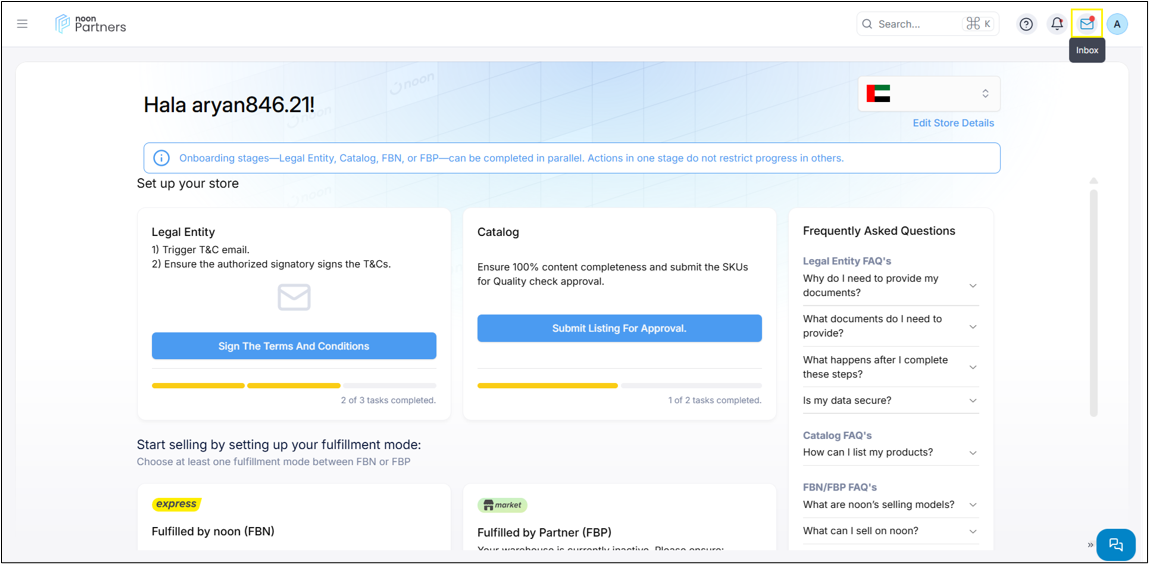Image resolution: width=1151 pixels, height=565 pixels.
Task: Expand 'What can I sell on noon?'
Action: pyautogui.click(x=890, y=531)
